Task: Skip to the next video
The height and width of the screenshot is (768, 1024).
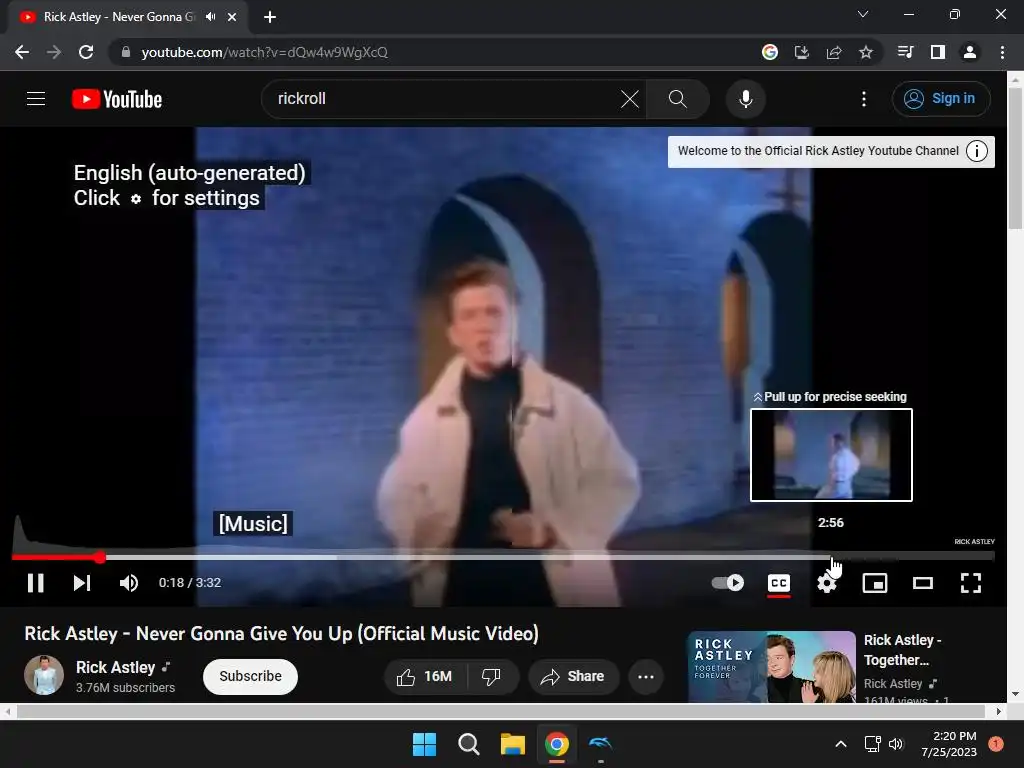Action: (82, 583)
